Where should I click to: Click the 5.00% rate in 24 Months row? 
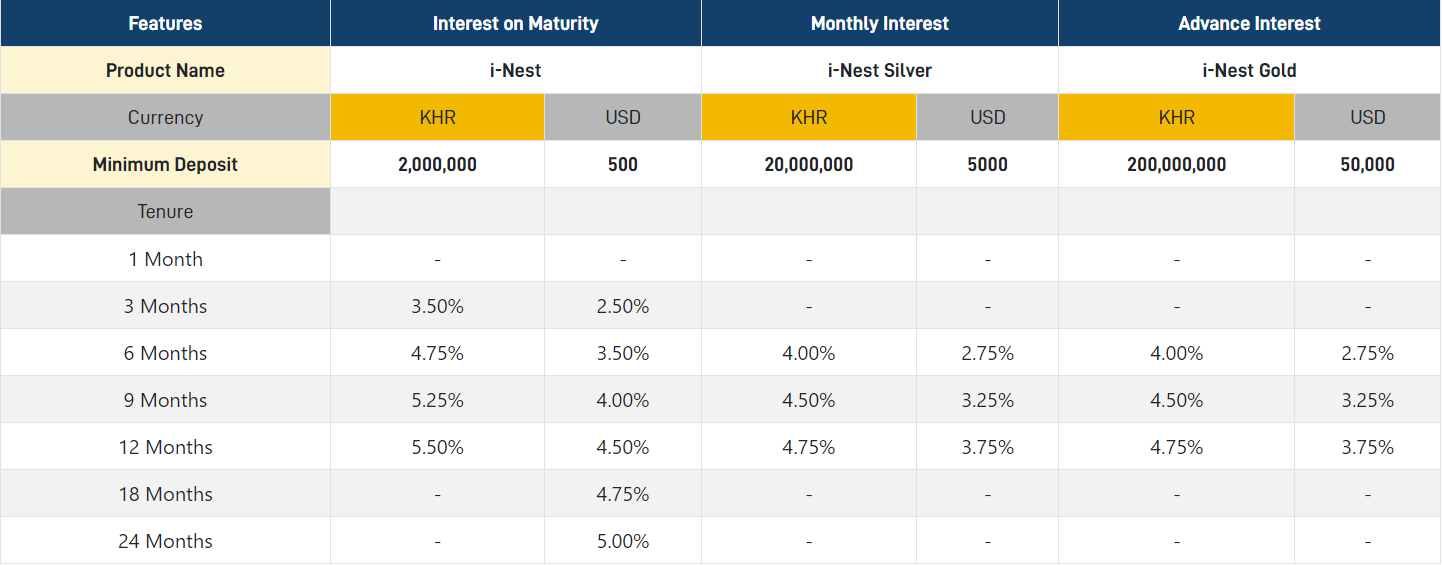pos(623,541)
